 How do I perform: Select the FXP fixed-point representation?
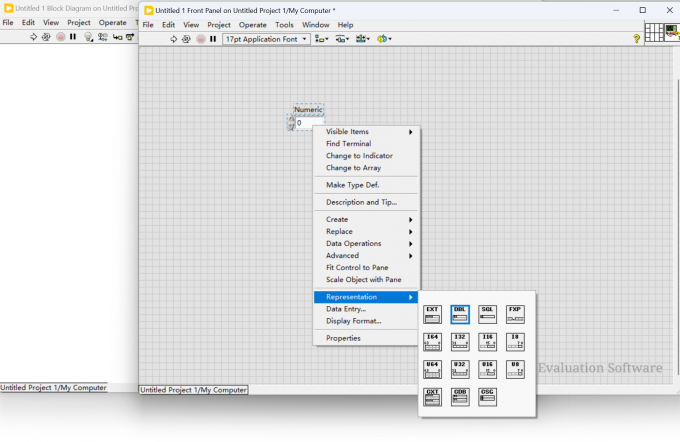[x=515, y=315]
